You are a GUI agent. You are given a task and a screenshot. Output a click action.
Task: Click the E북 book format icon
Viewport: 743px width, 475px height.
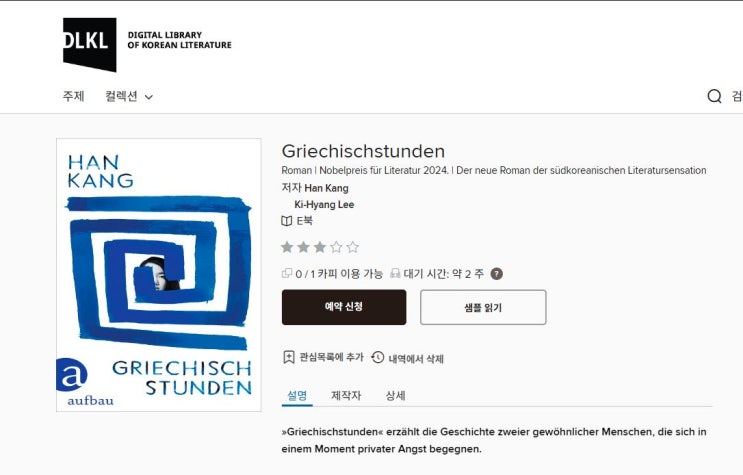tap(287, 221)
